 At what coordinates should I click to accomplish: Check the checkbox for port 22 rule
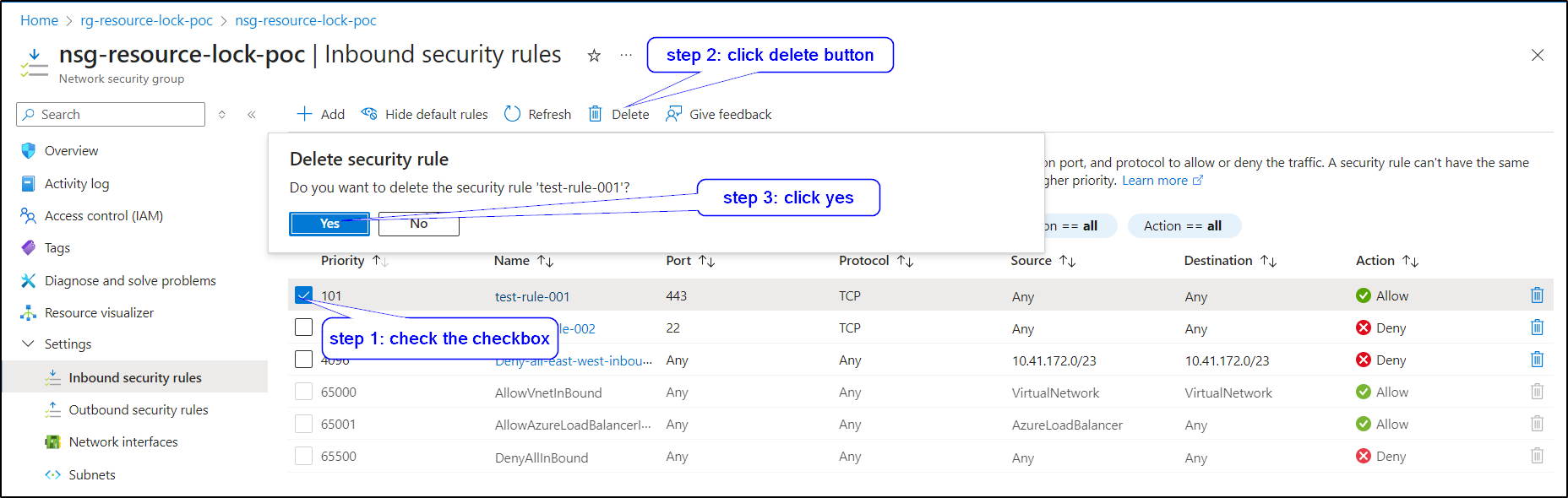[304, 327]
